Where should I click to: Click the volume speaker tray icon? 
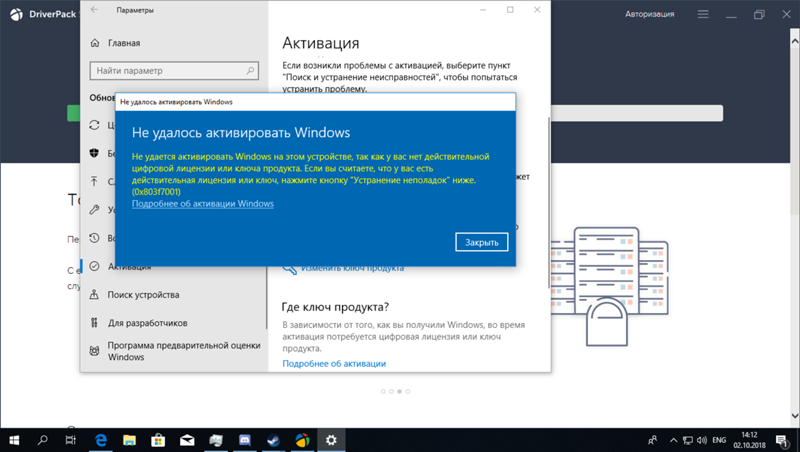click(702, 440)
